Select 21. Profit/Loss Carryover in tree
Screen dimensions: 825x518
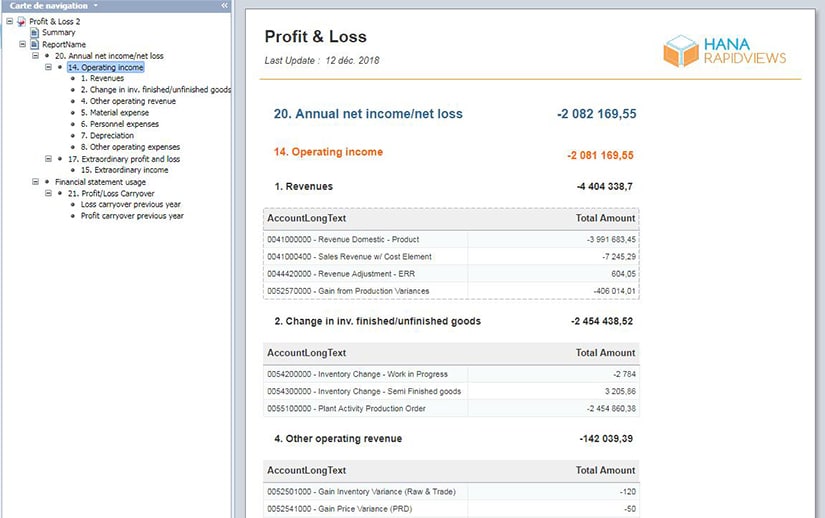(111, 194)
